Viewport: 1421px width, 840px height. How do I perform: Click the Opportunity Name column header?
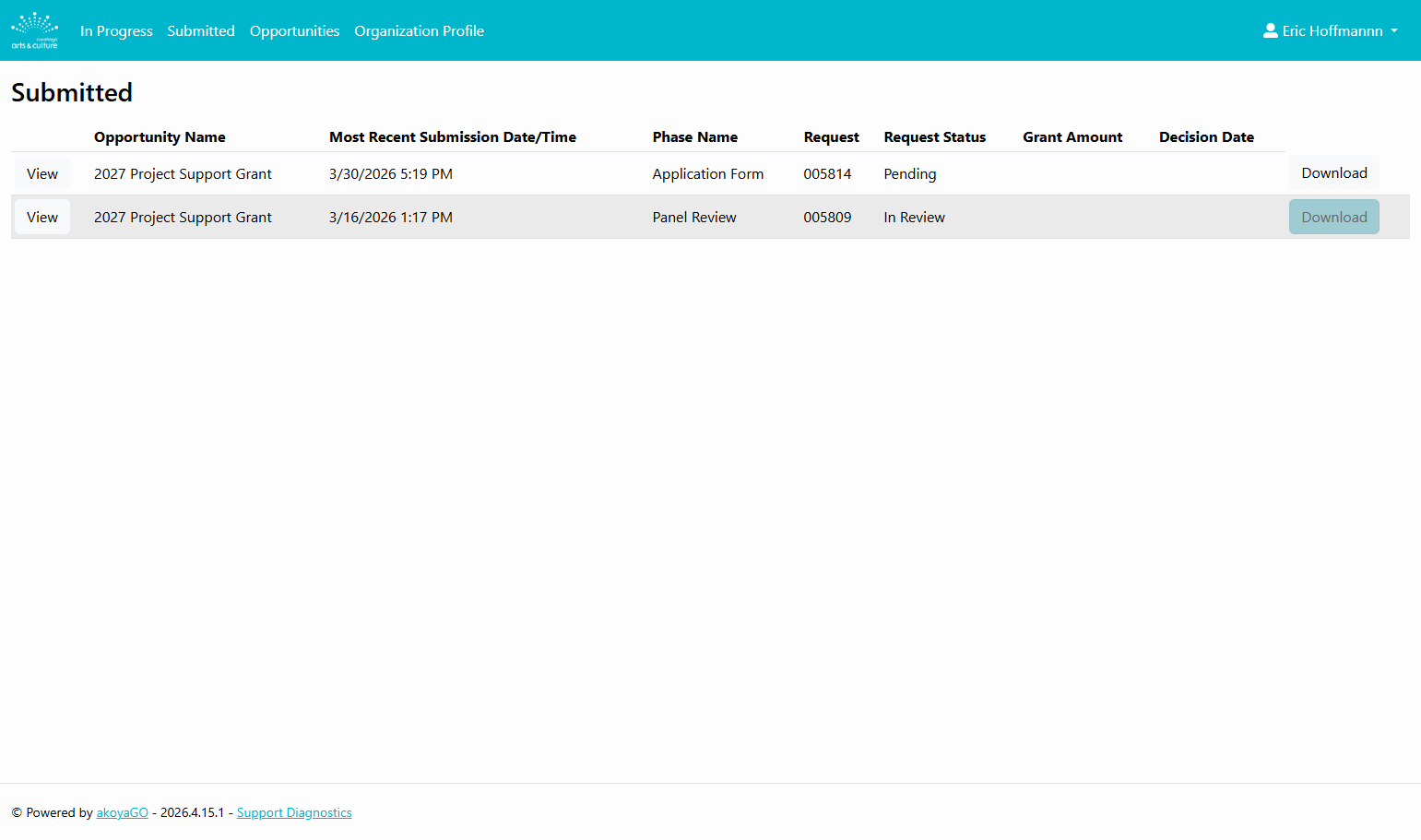[x=160, y=136]
